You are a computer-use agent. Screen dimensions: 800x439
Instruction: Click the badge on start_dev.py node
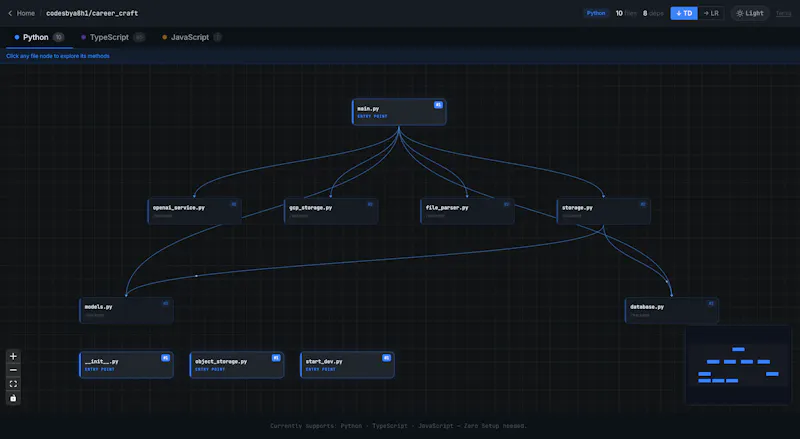tap(386, 358)
